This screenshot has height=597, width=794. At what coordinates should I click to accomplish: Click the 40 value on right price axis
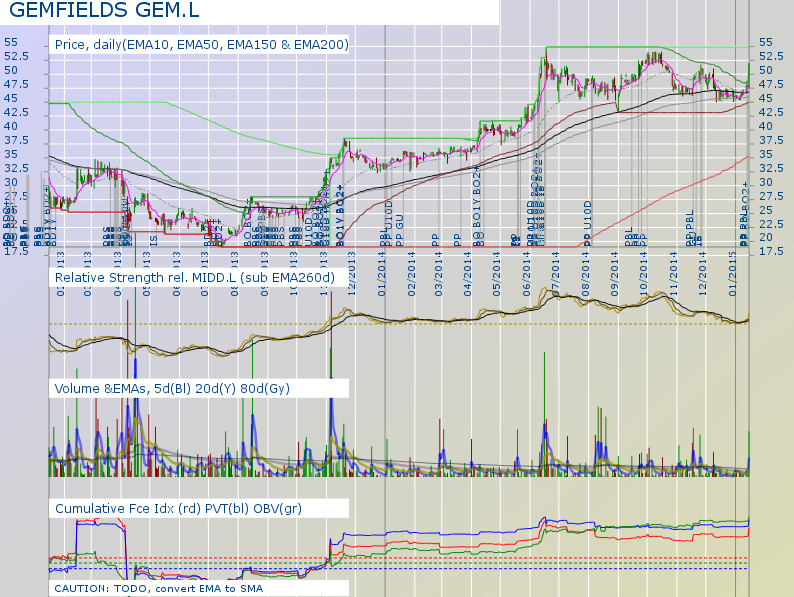click(x=766, y=127)
